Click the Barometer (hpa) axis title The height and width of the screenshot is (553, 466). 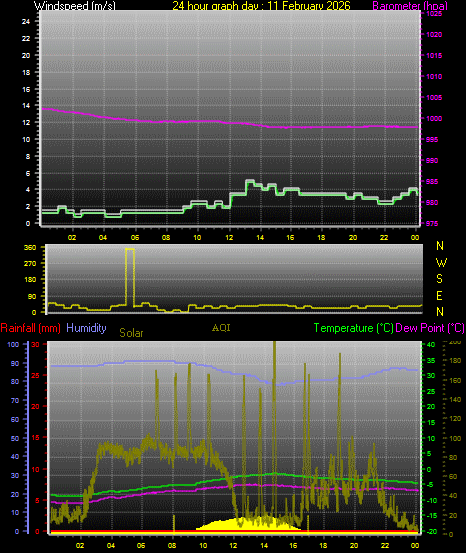pos(410,5)
